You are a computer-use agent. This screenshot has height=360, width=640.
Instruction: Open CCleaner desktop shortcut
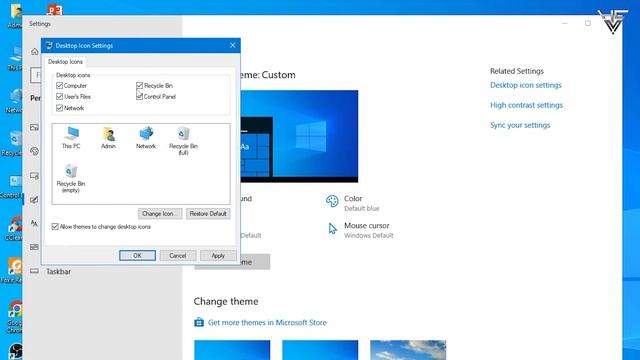[x=15, y=228]
